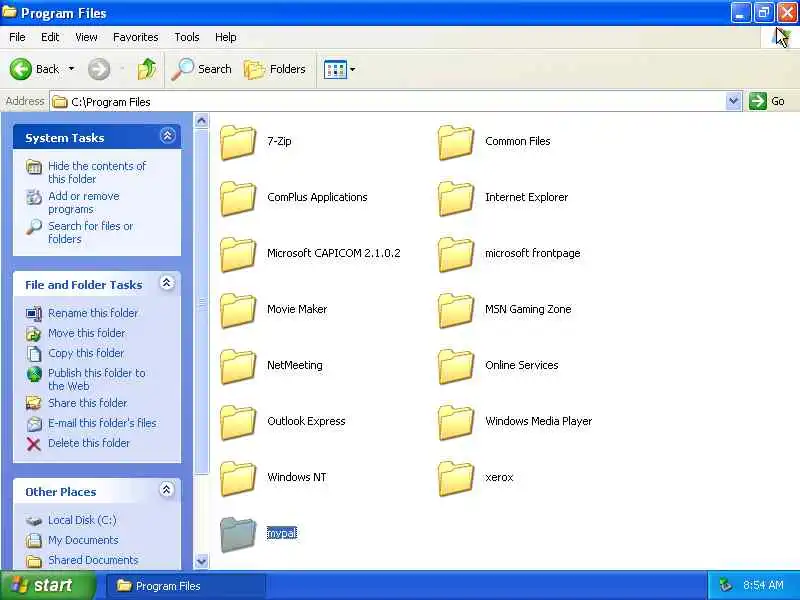This screenshot has height=600, width=800.
Task: Click Move this folder link
Action: click(87, 333)
